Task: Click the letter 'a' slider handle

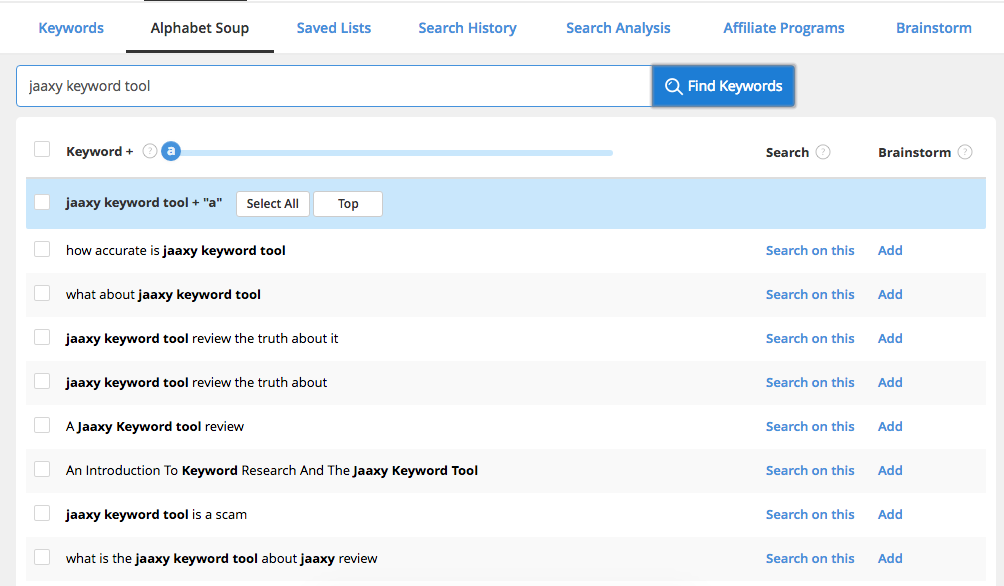Action: pos(171,151)
